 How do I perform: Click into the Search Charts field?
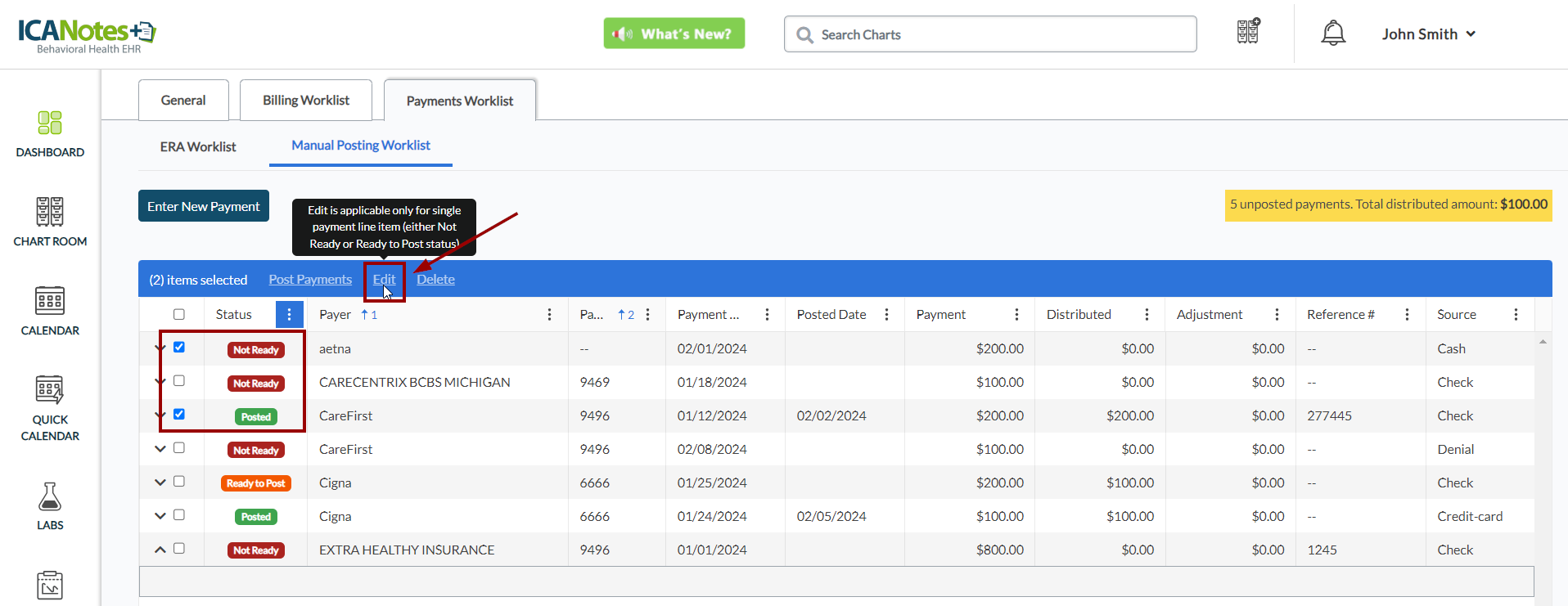click(990, 34)
